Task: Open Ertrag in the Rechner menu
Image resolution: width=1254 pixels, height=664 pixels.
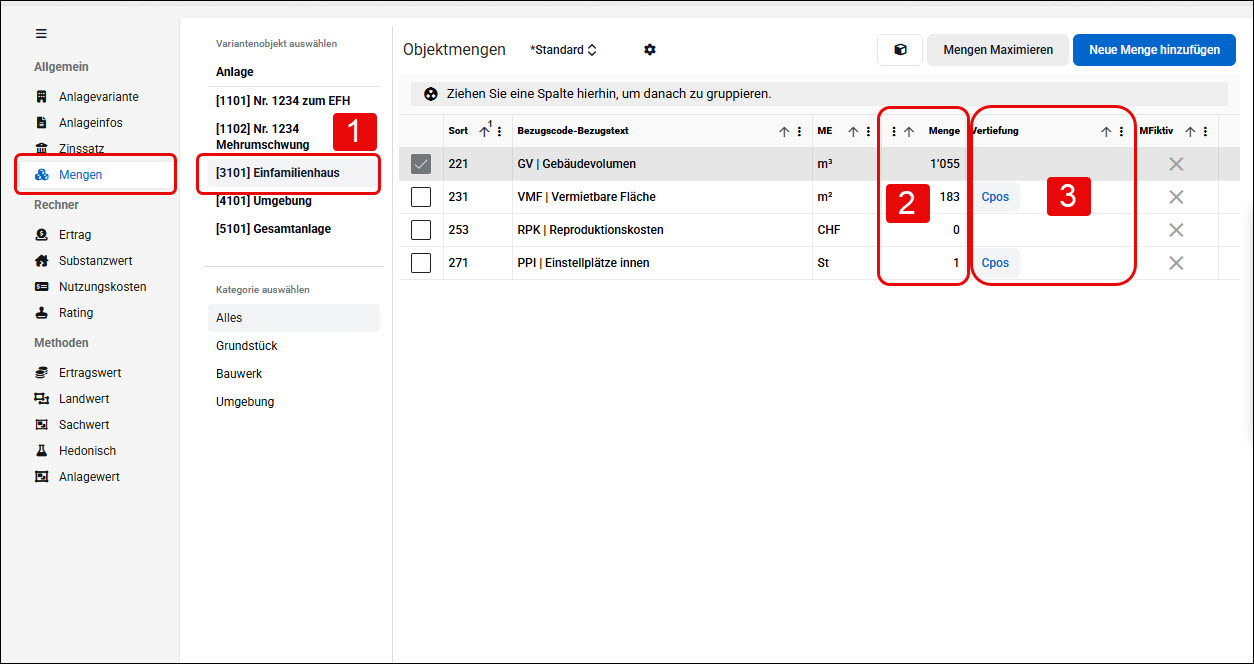Action: click(75, 235)
